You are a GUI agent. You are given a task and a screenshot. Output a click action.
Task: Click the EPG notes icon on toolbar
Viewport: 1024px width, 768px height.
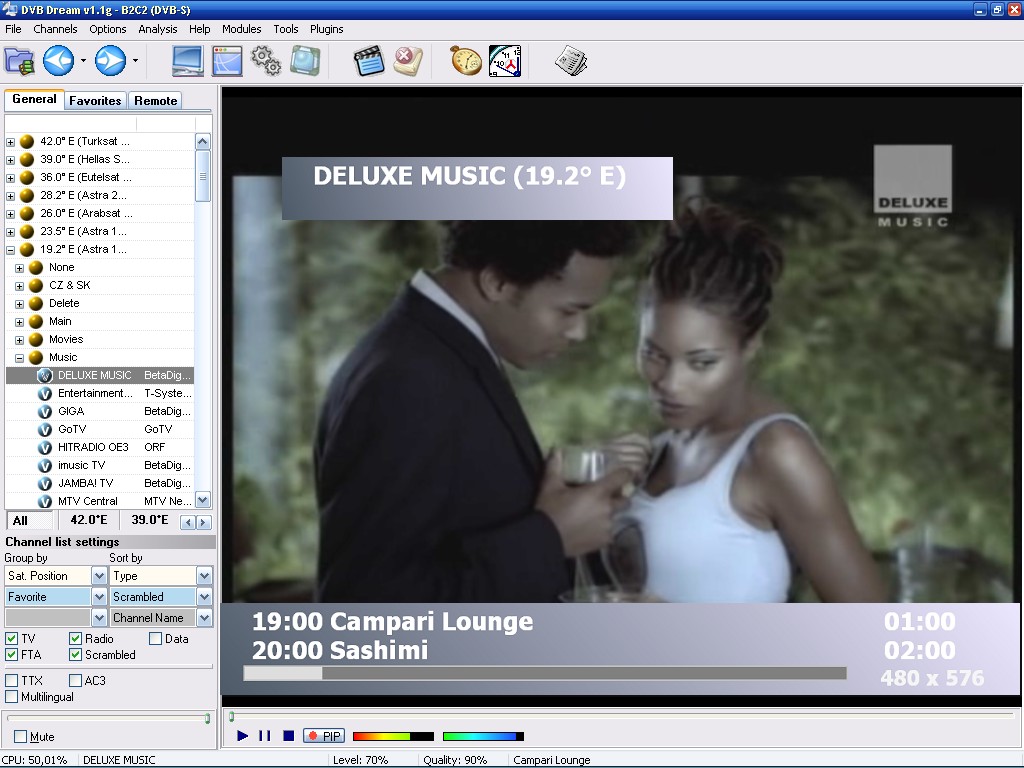click(x=573, y=61)
